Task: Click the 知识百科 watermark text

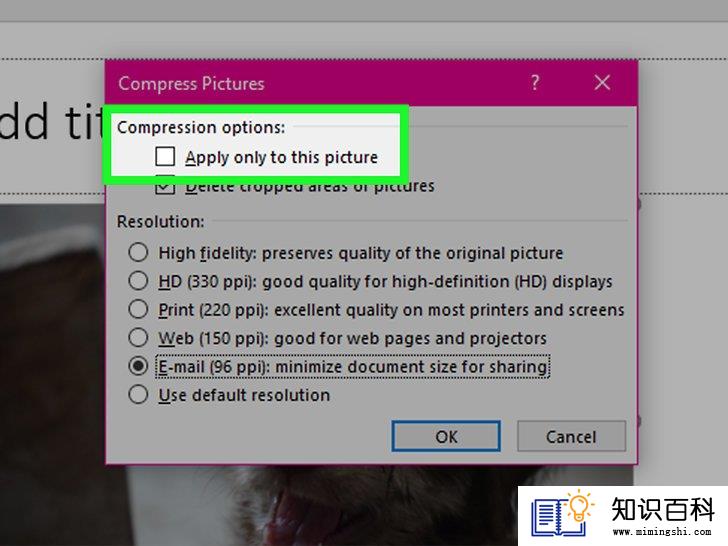Action: [663, 509]
